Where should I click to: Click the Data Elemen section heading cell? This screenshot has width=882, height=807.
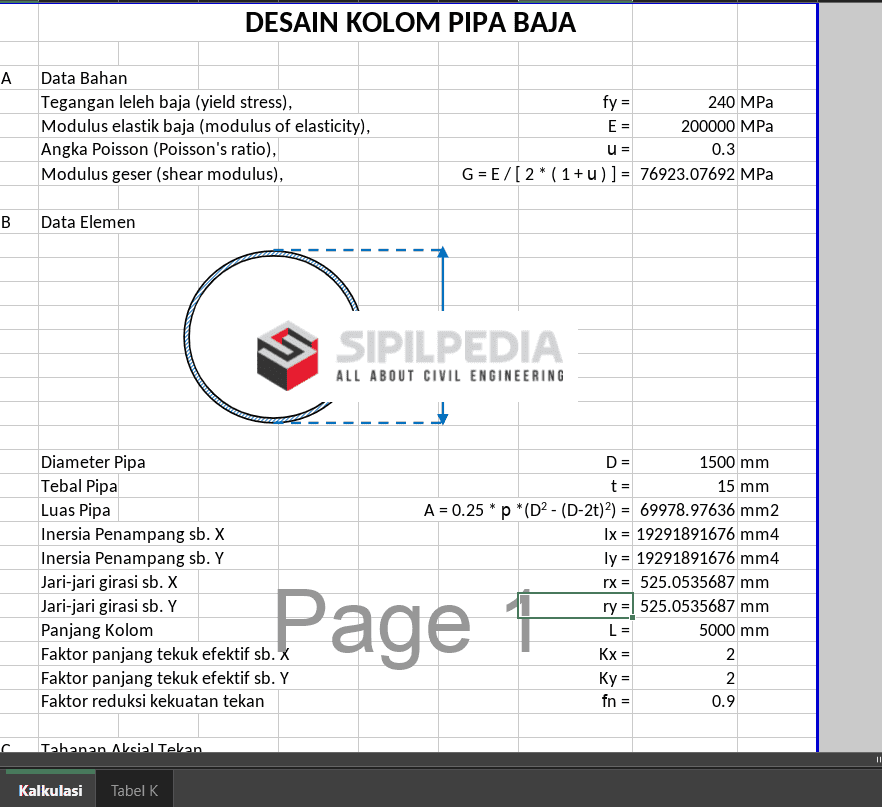[88, 222]
